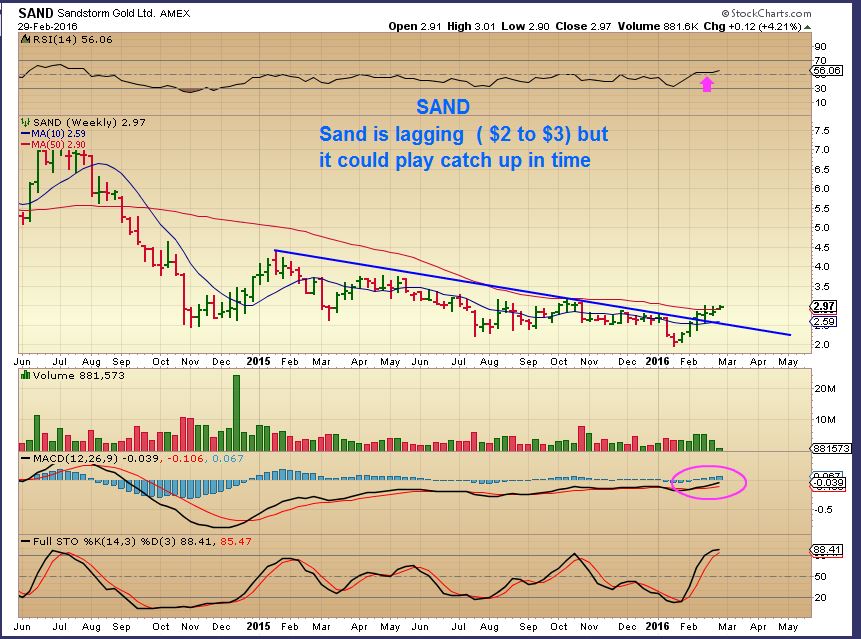Click the red 85.47 stochastic %D value
The height and width of the screenshot is (639, 861).
tap(236, 541)
